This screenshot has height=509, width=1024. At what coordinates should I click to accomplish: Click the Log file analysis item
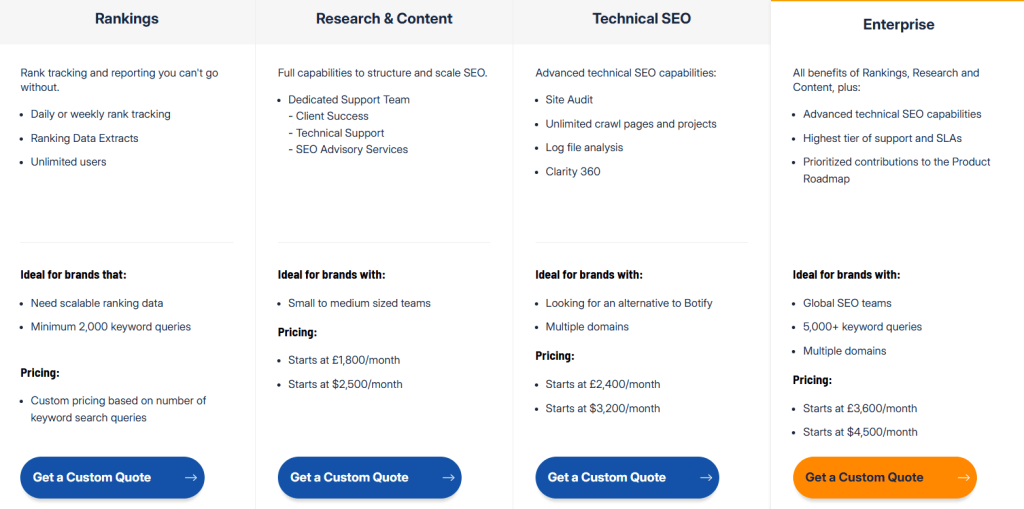(x=584, y=148)
